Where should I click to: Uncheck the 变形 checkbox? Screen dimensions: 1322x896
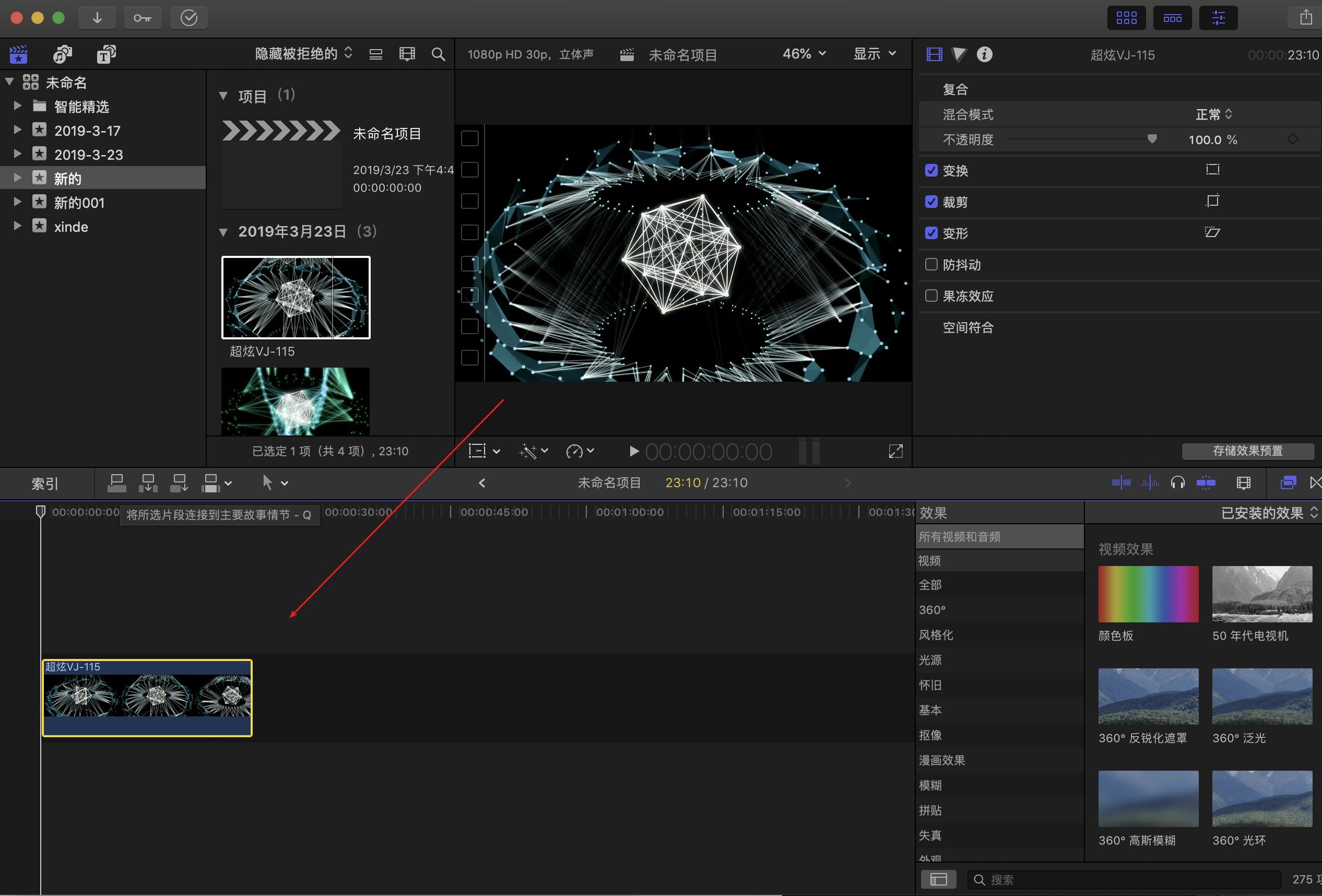pyautogui.click(x=931, y=233)
